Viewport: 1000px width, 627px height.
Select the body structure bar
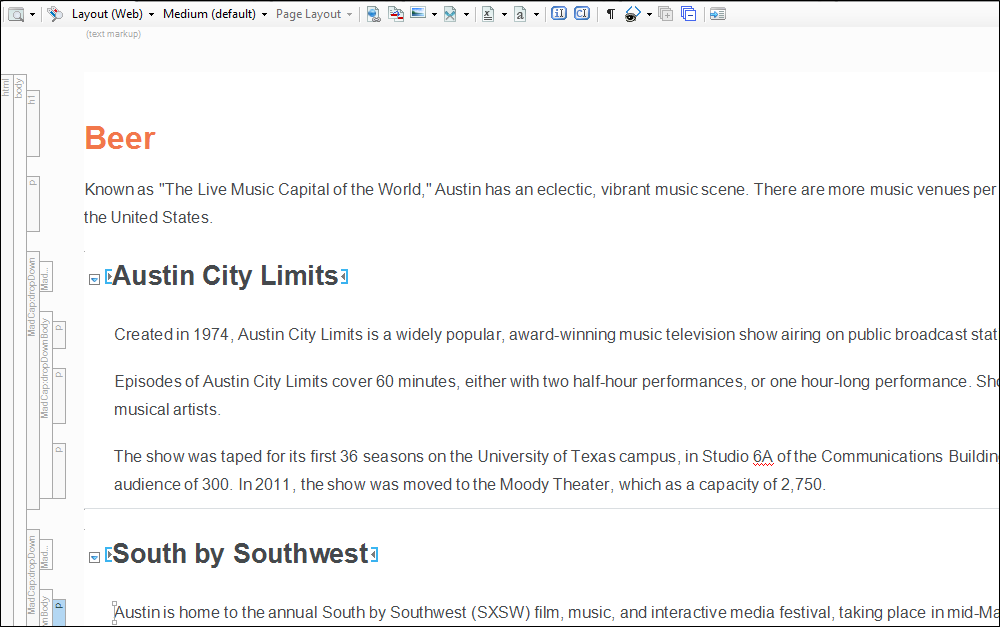[x=20, y=350]
